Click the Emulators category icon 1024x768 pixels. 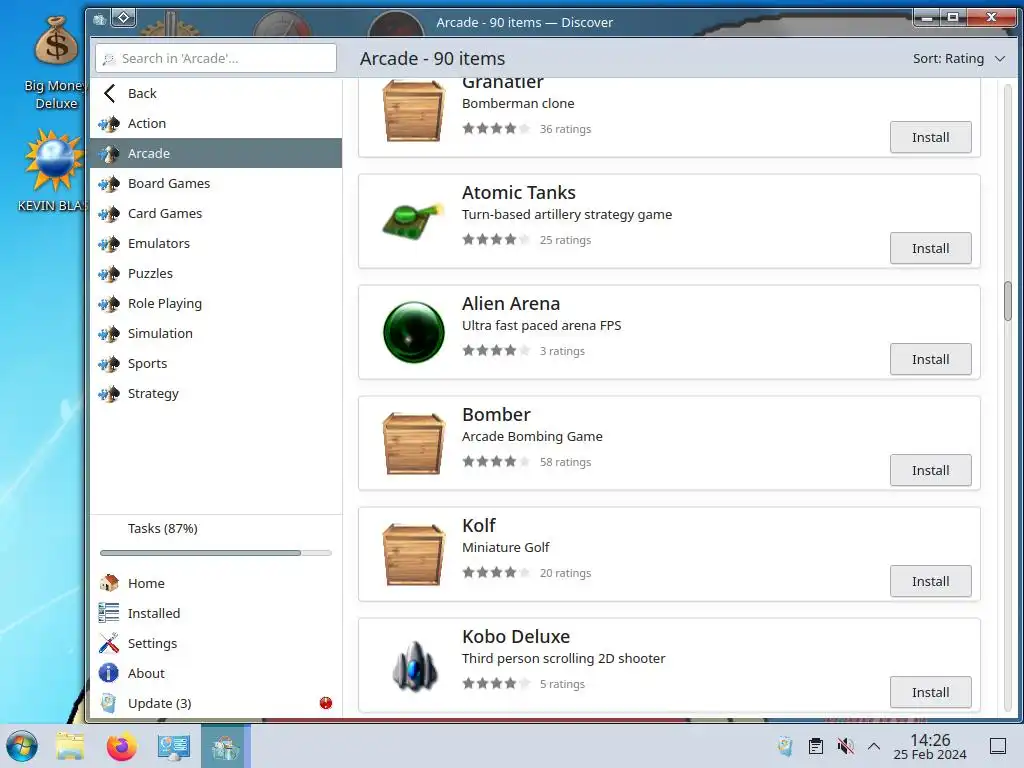coord(109,244)
